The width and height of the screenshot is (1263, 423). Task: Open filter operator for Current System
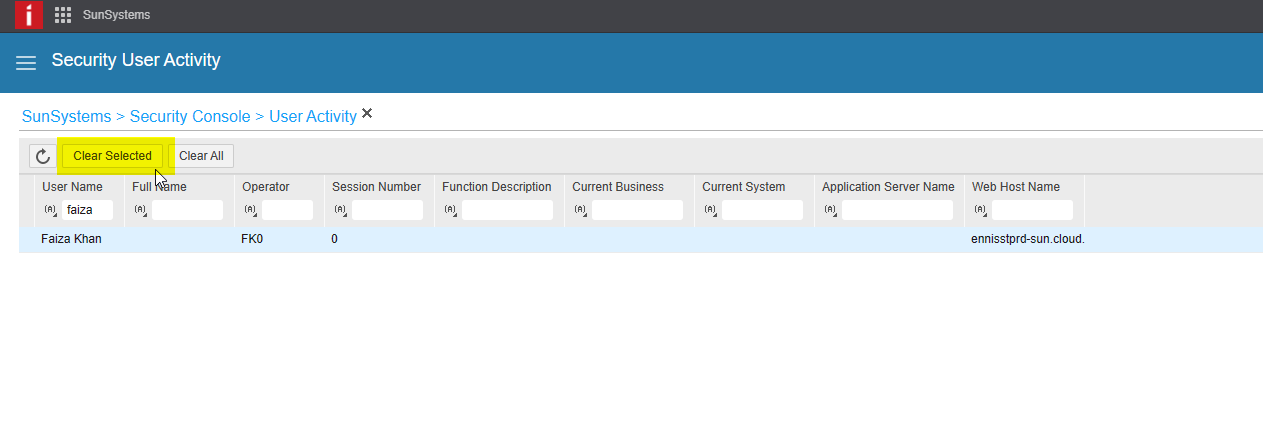click(x=710, y=210)
